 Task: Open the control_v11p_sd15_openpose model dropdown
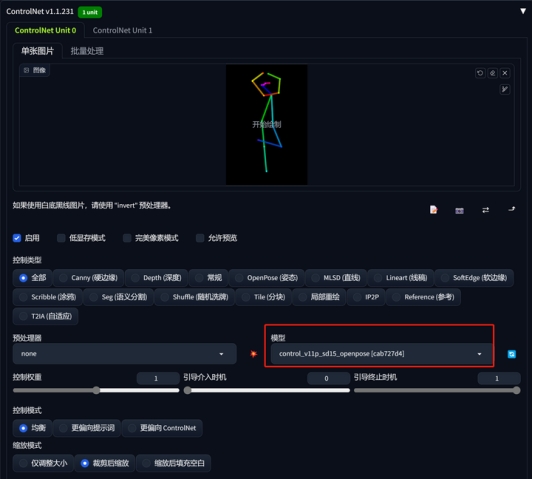(381, 354)
